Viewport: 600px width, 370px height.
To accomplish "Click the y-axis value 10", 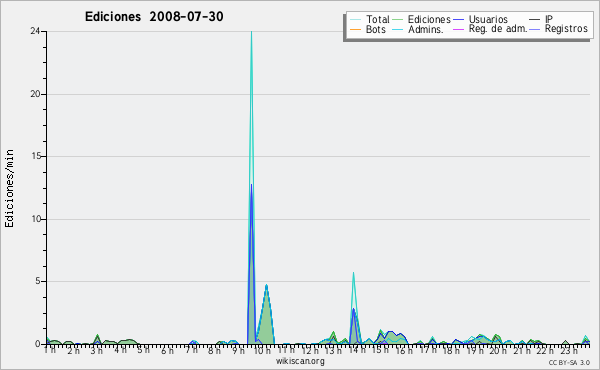I will click(36, 219).
